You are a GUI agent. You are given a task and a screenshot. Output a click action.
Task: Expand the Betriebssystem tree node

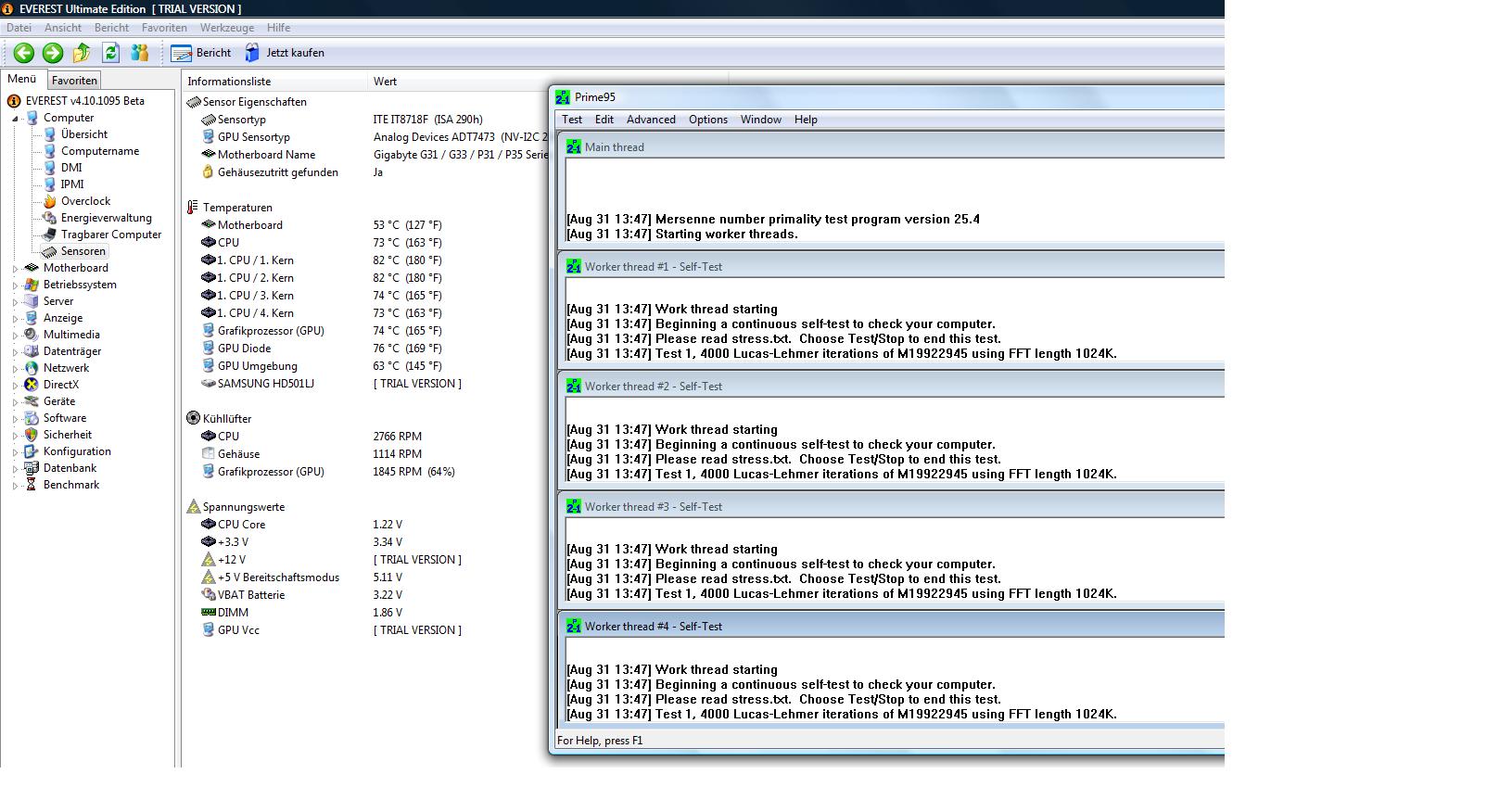(x=15, y=285)
